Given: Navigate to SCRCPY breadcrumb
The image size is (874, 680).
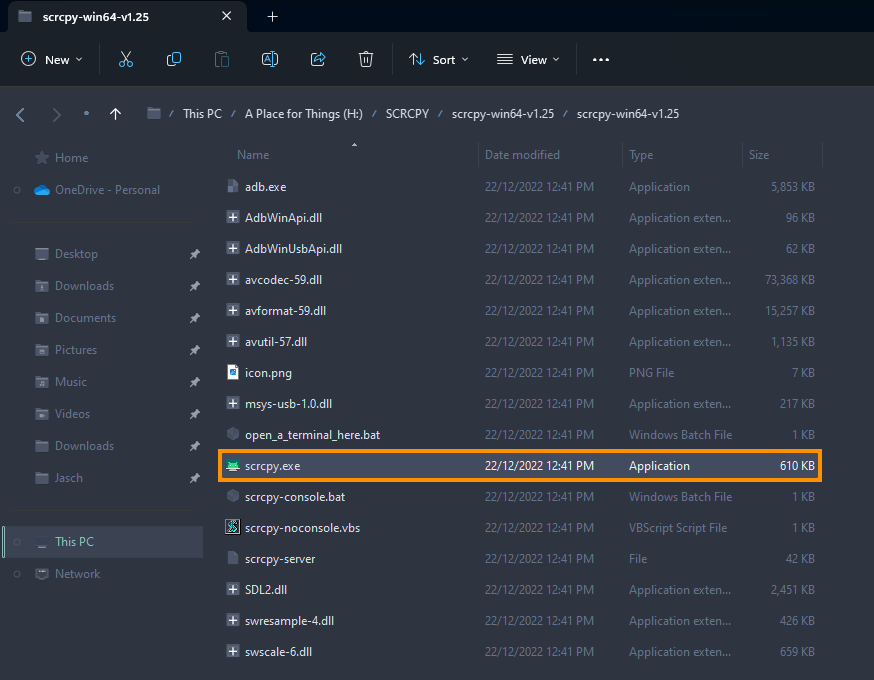Looking at the screenshot, I should (x=407, y=114).
